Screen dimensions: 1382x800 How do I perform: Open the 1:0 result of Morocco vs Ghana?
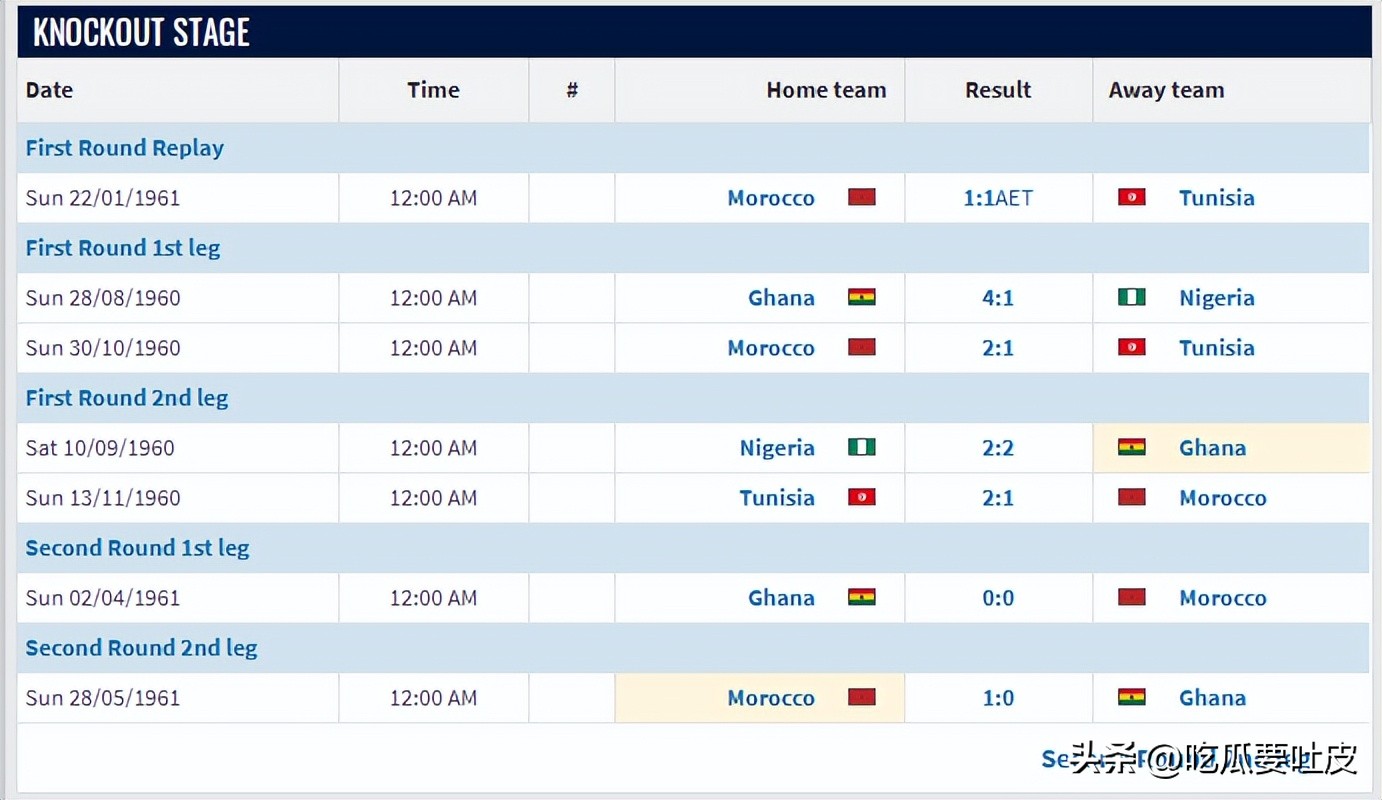coord(998,698)
